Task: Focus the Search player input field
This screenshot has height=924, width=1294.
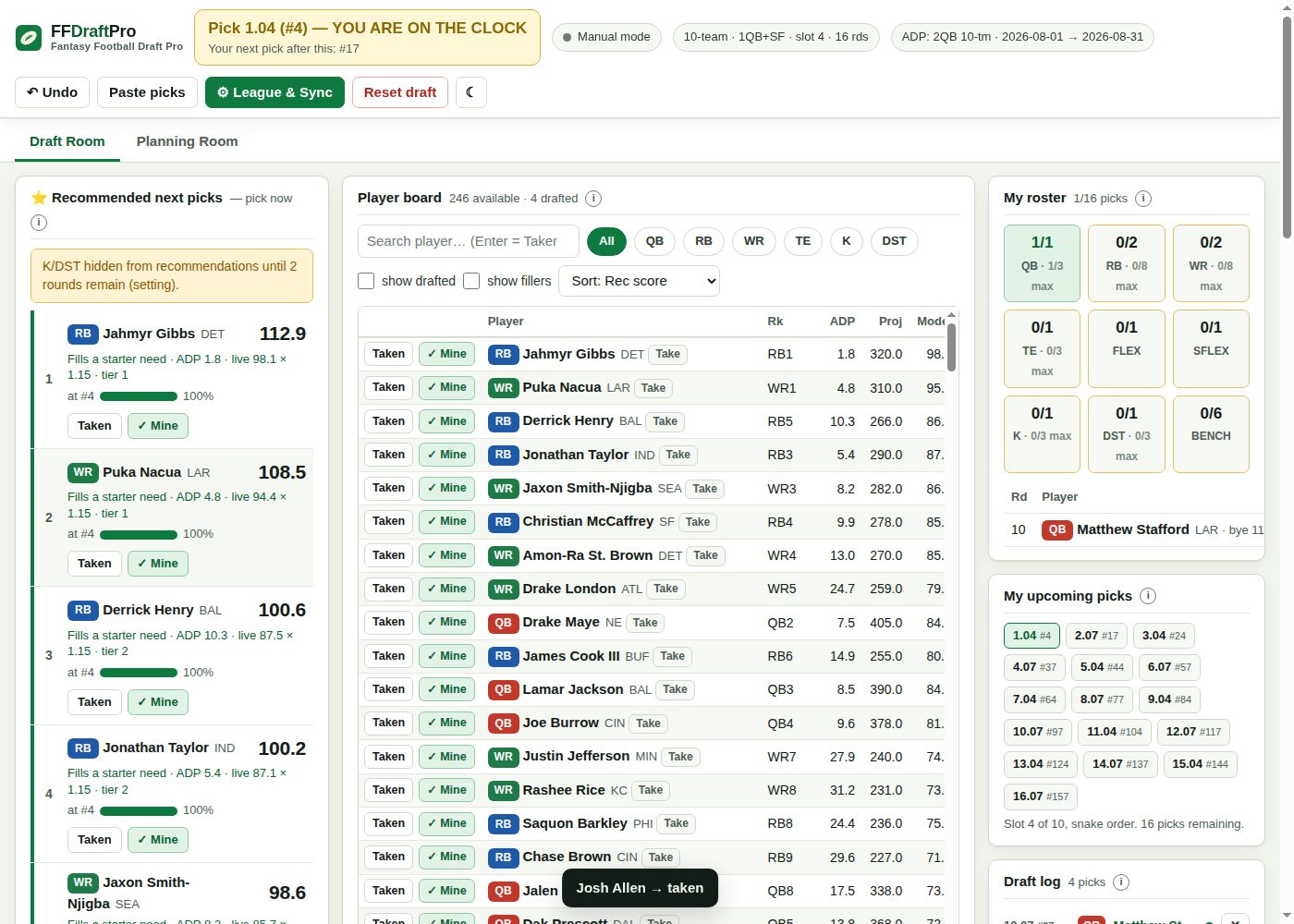Action: pos(469,241)
